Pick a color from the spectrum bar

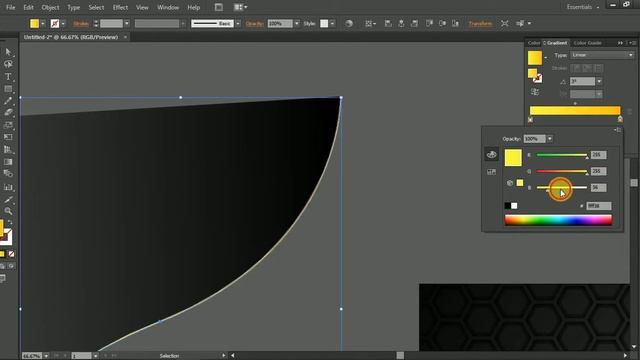click(x=558, y=220)
